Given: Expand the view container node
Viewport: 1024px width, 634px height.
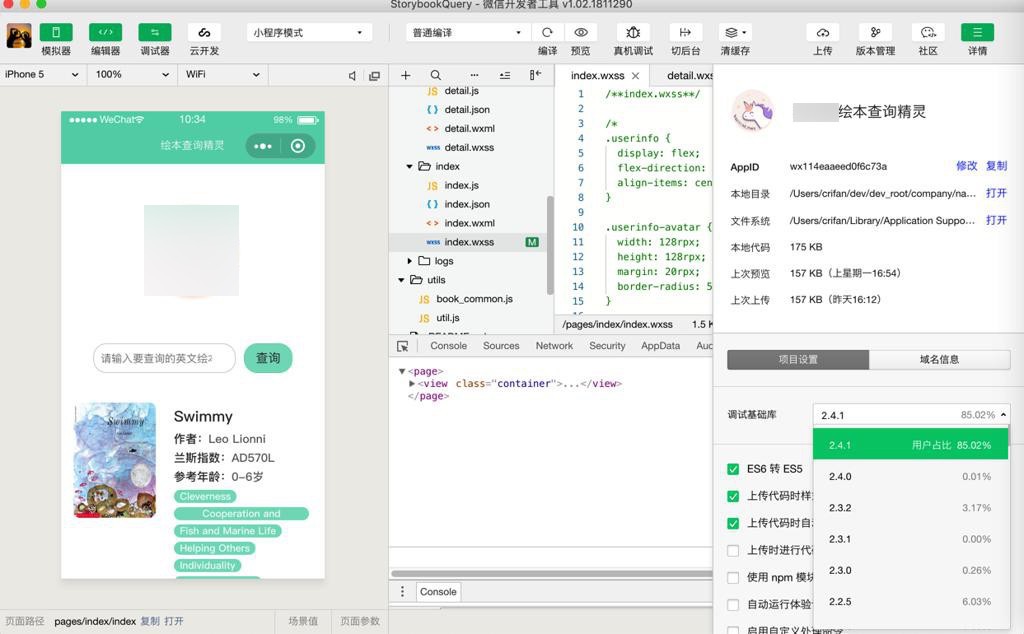Looking at the screenshot, I should click(x=412, y=384).
